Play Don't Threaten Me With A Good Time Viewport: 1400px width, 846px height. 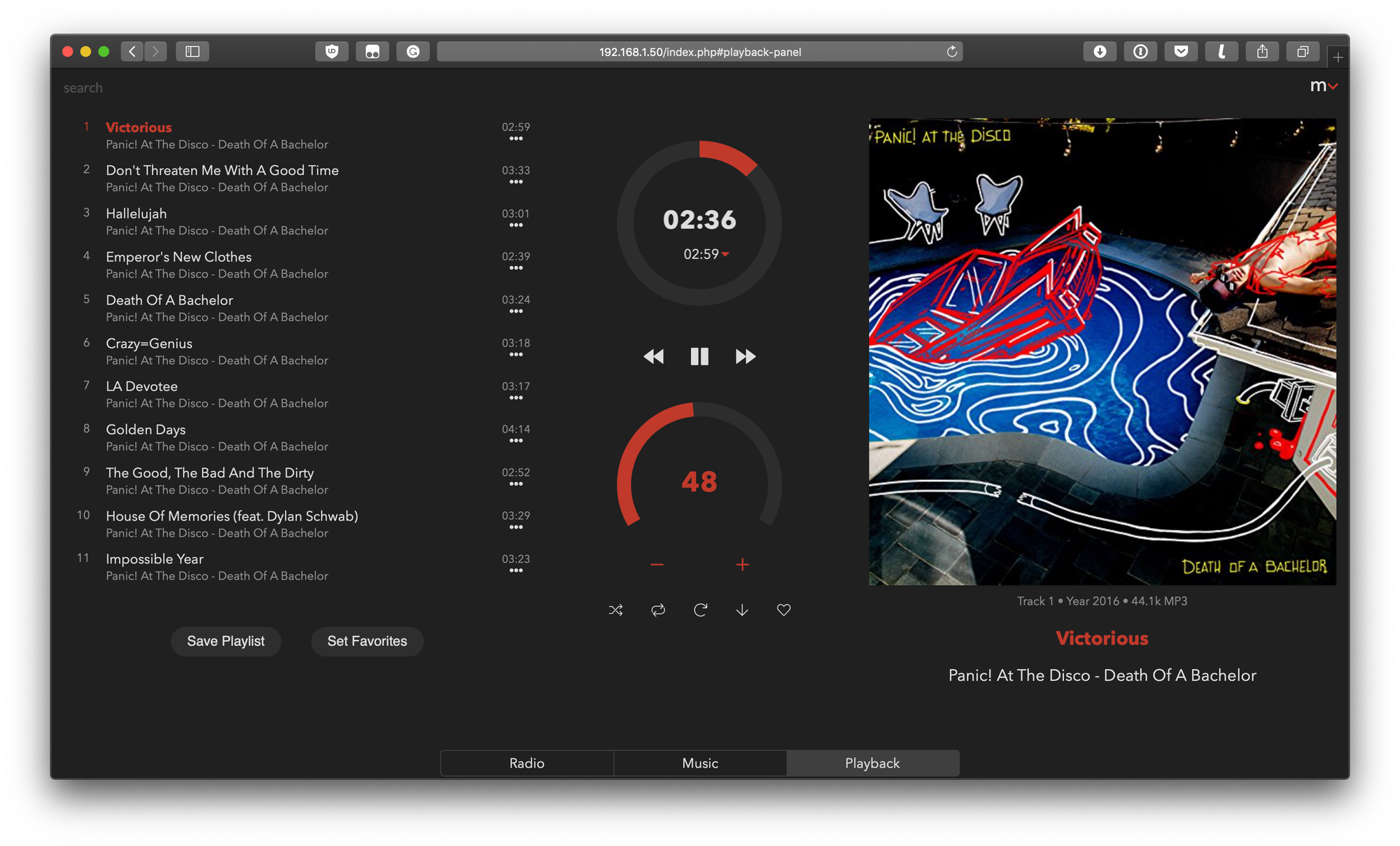pyautogui.click(x=222, y=170)
